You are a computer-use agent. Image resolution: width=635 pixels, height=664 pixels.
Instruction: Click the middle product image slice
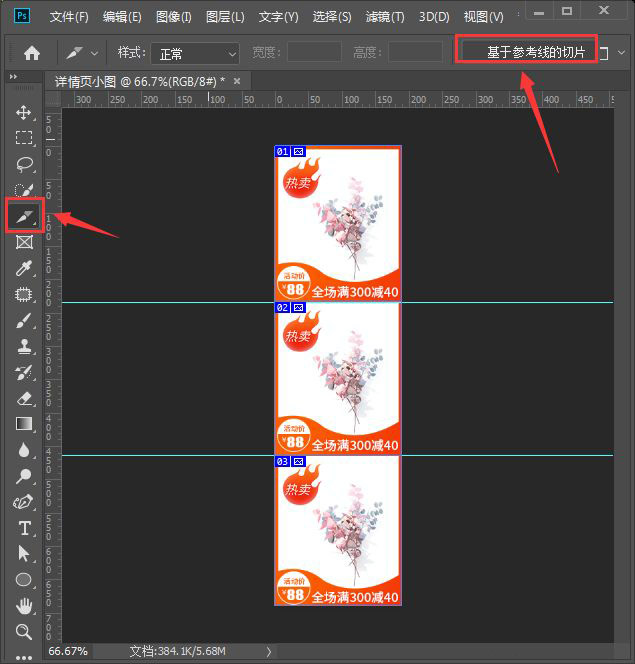click(x=338, y=379)
